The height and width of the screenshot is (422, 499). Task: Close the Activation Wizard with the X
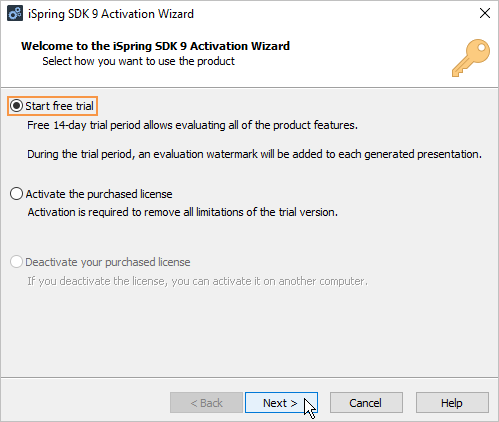tap(485, 13)
